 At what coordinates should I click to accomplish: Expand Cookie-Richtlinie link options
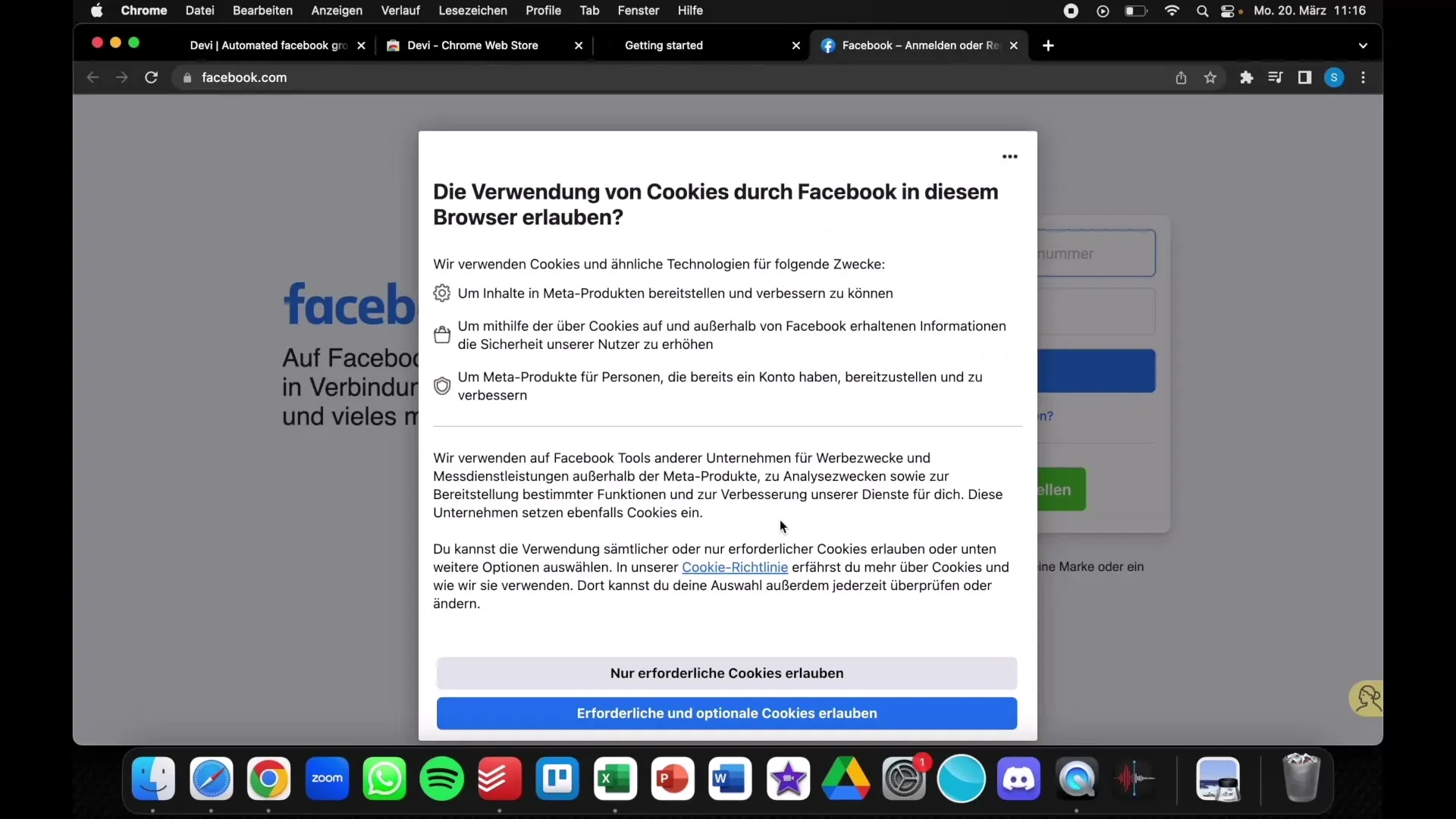tap(735, 567)
